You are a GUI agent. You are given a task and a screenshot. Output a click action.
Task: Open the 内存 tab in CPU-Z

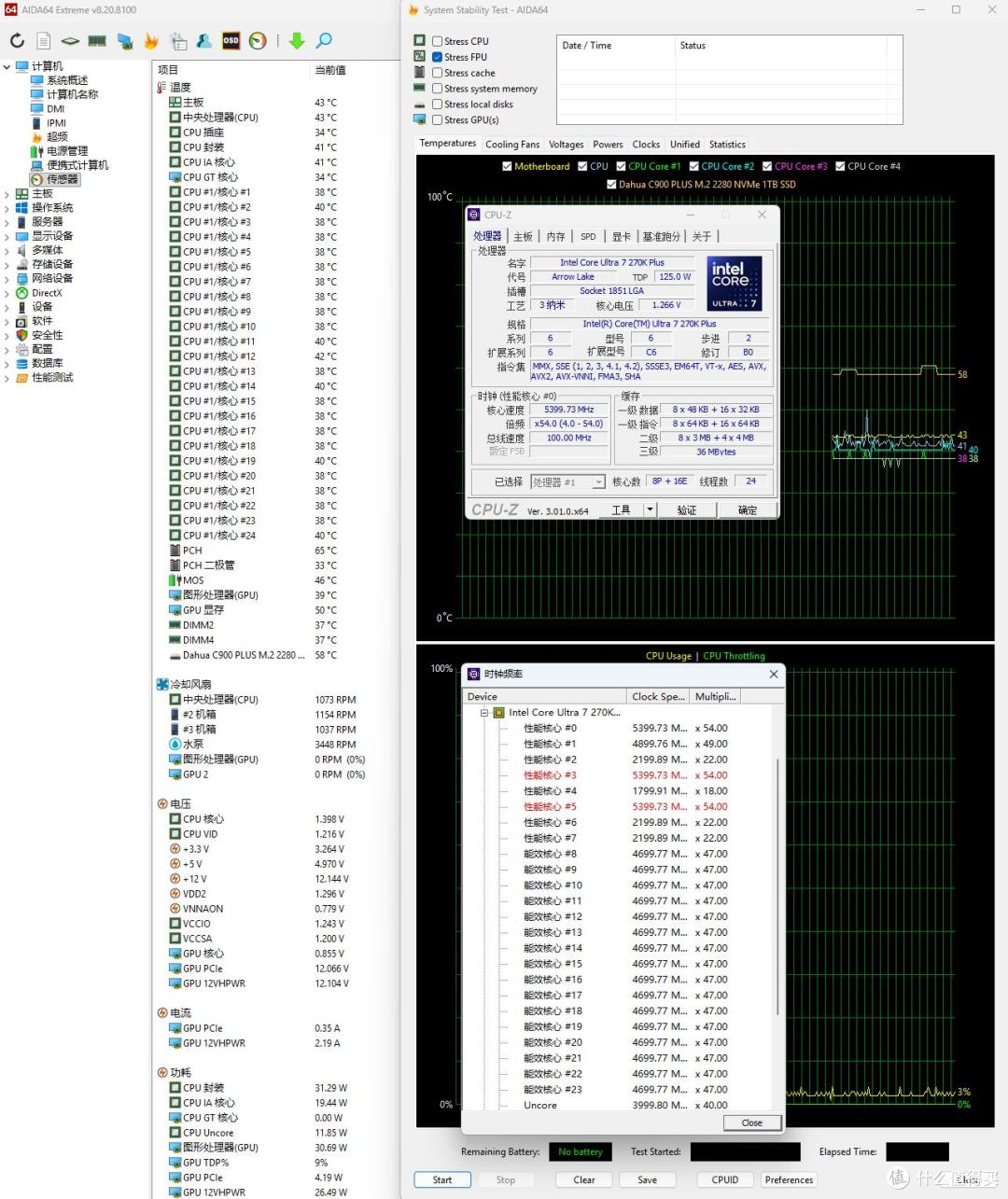tap(556, 237)
